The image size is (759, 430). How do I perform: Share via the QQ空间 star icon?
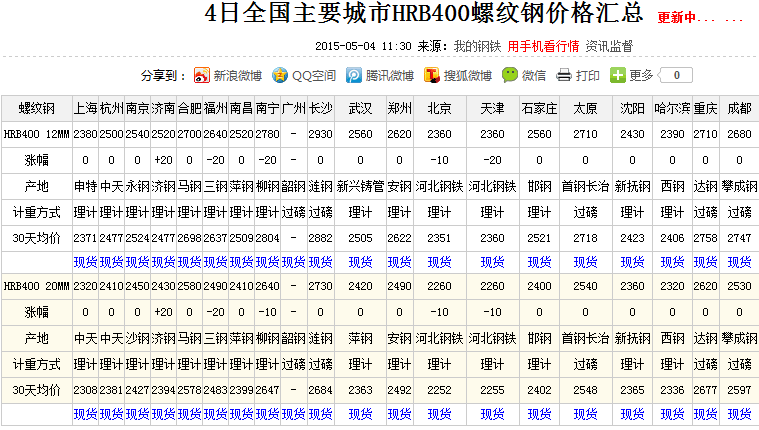tap(280, 76)
